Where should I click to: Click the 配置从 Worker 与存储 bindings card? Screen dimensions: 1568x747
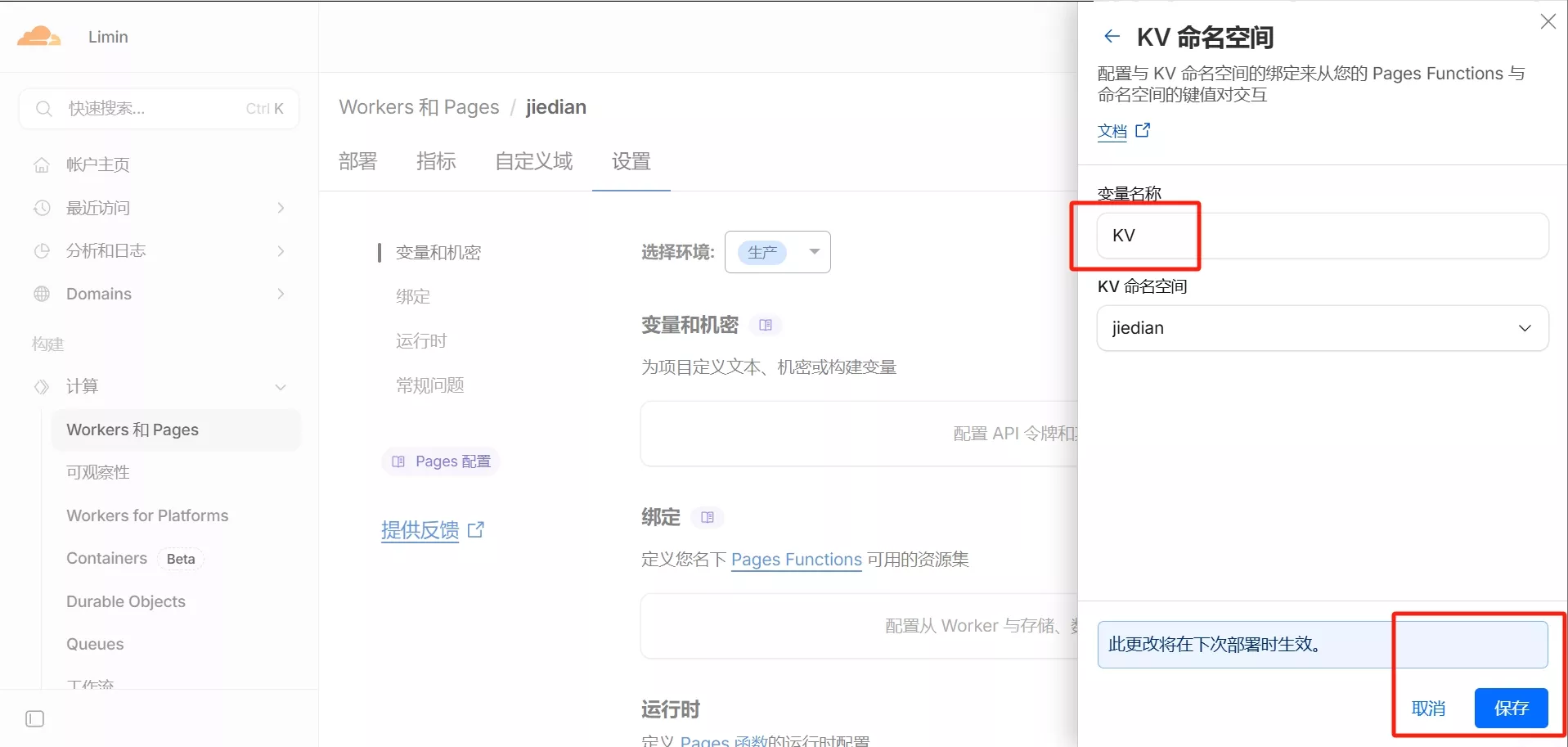point(859,626)
